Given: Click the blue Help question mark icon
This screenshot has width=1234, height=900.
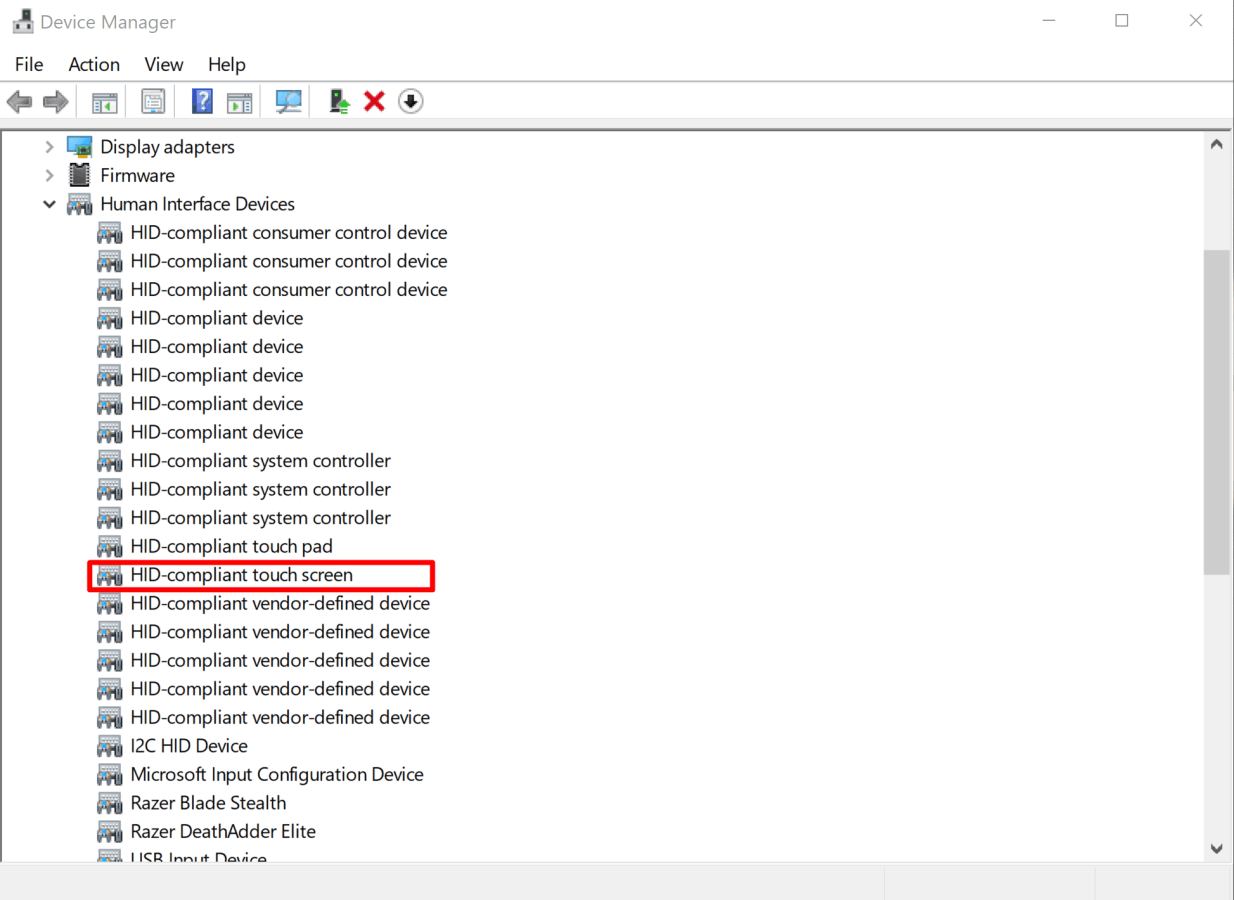Looking at the screenshot, I should 202,101.
